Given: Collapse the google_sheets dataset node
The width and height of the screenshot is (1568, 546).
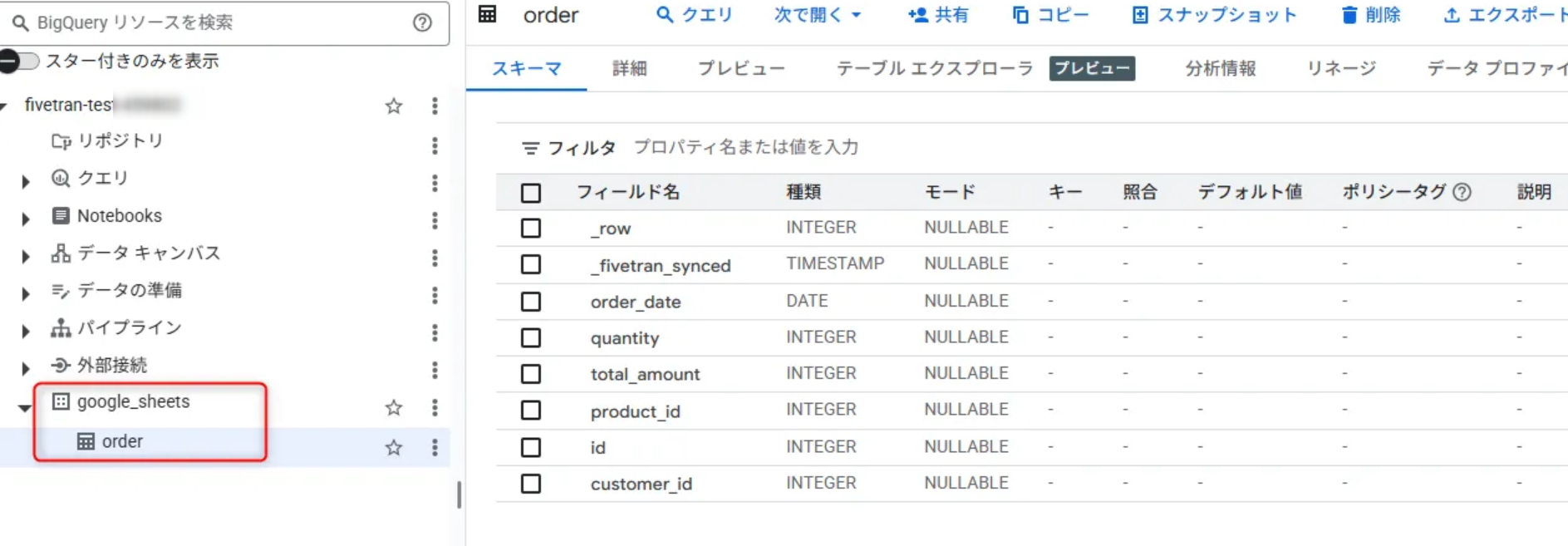Looking at the screenshot, I should point(25,408).
